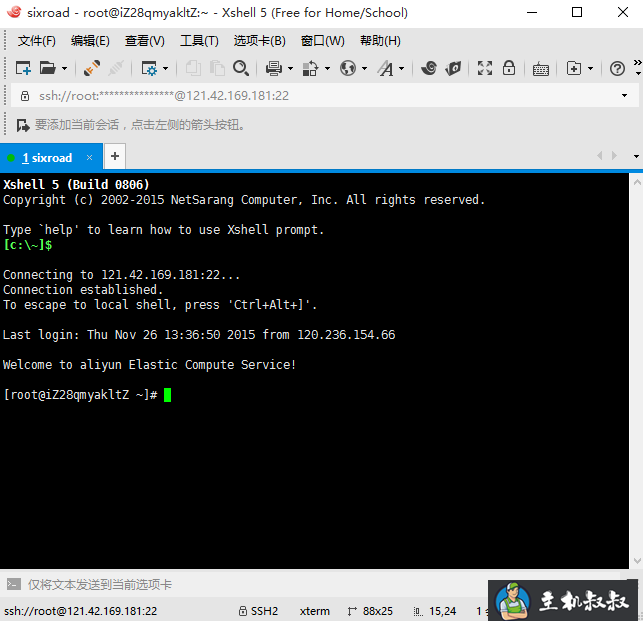
Task: Click the Help question mark icon
Action: pyautogui.click(x=617, y=68)
